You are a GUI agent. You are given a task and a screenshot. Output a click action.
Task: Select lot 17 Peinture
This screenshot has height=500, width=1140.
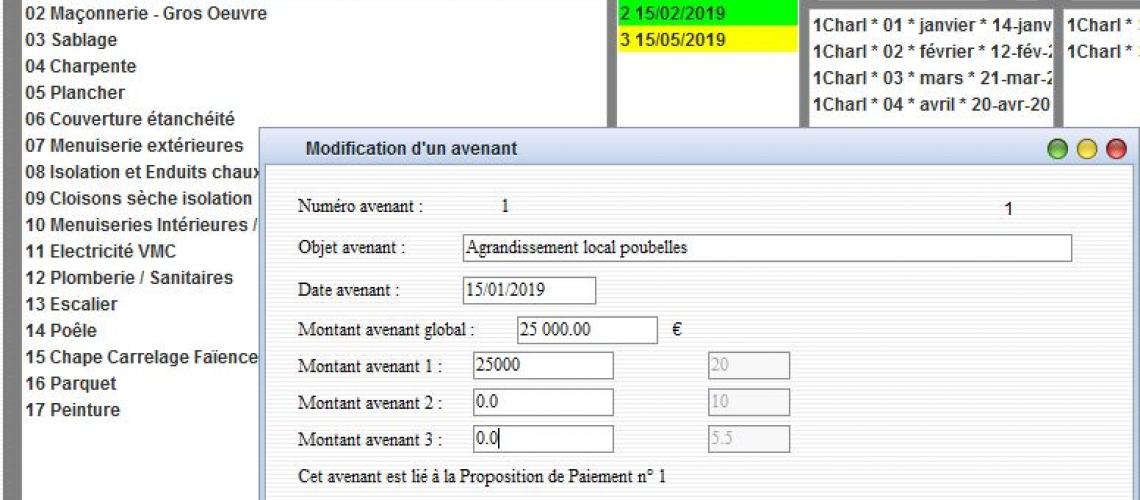73,410
